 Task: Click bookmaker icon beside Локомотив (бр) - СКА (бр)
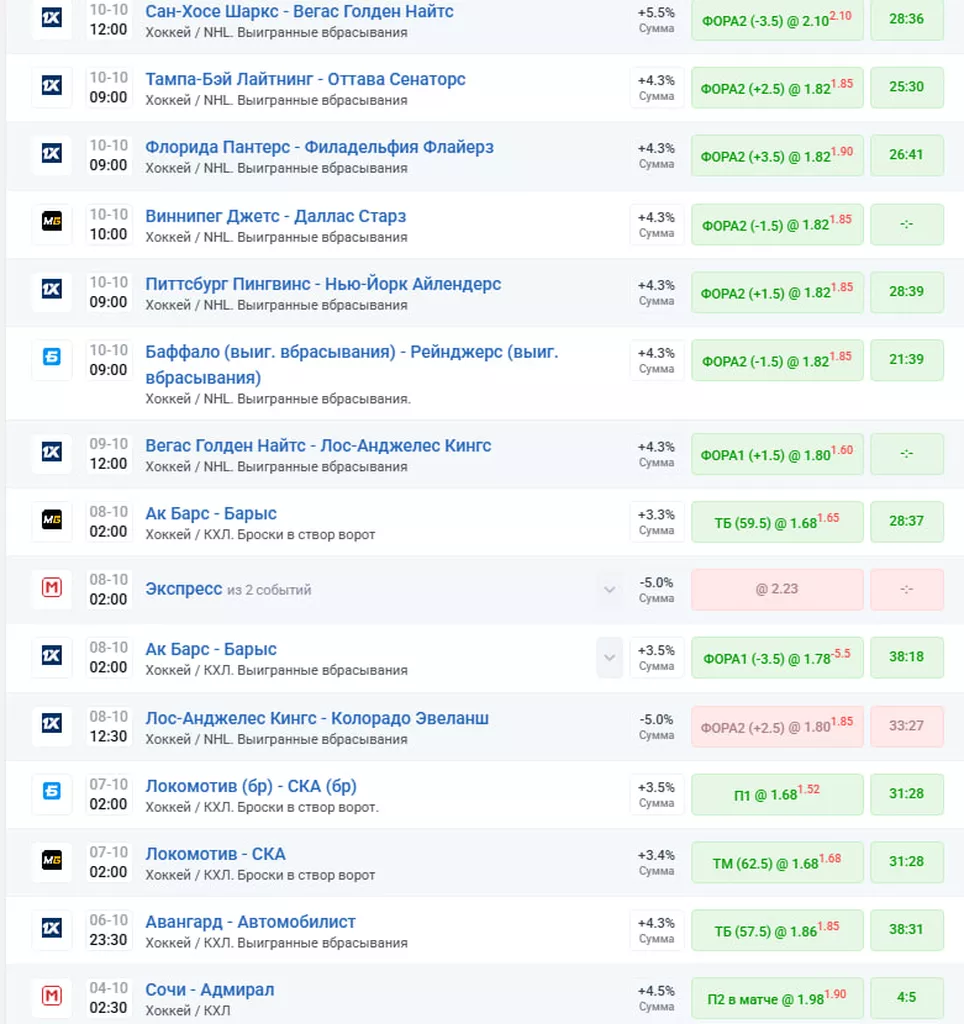(52, 792)
